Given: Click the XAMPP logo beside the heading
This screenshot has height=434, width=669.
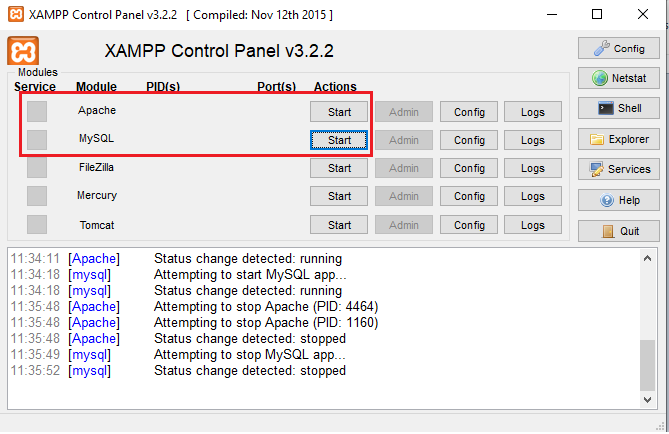Looking at the screenshot, I should pos(23,51).
